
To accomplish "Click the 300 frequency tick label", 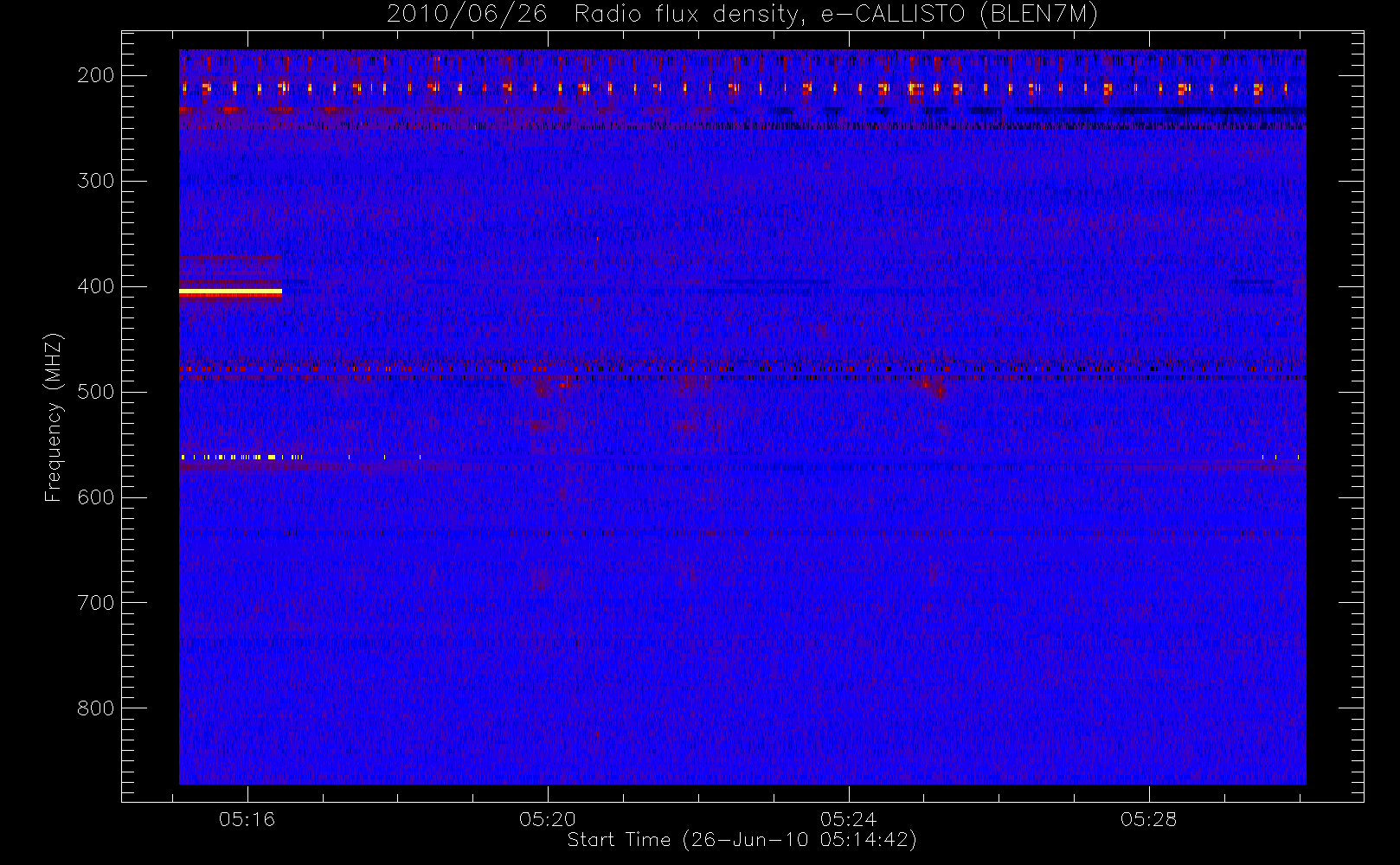I will pyautogui.click(x=95, y=181).
